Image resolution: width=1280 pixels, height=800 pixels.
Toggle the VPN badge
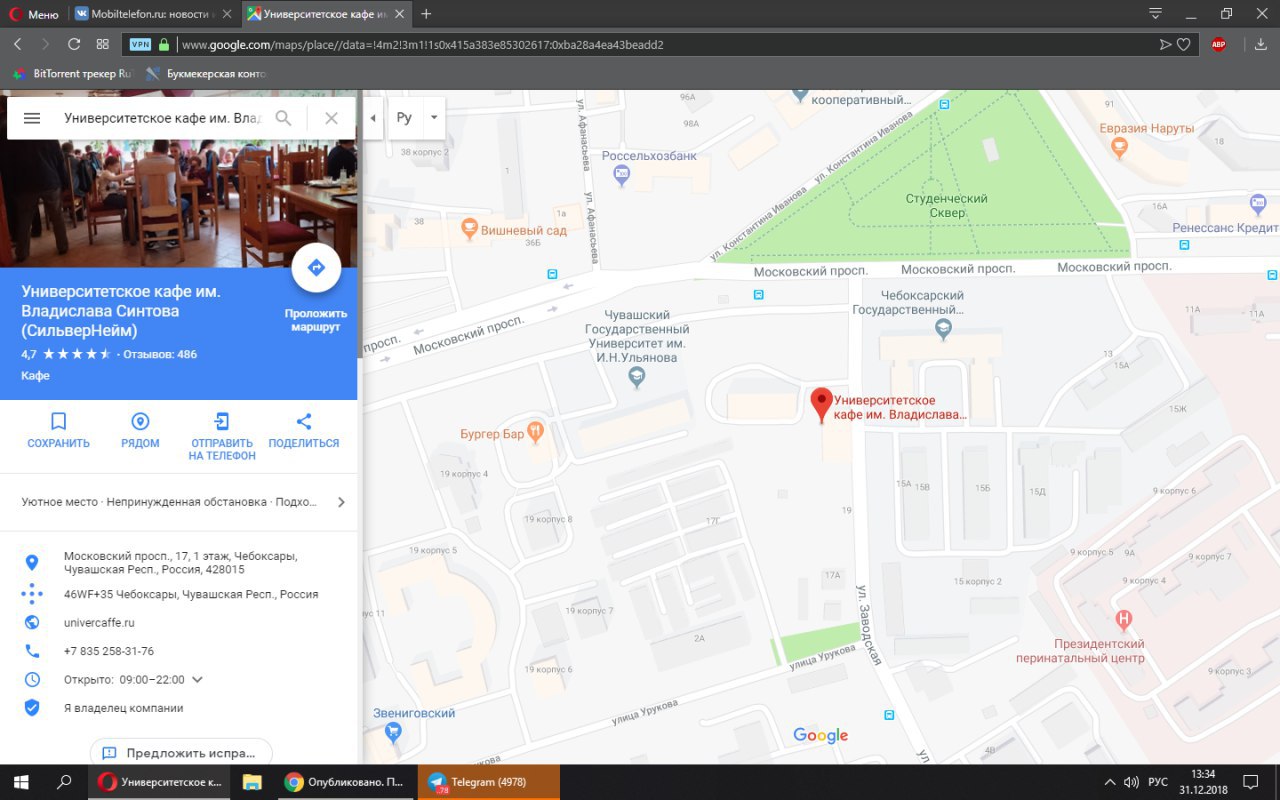[x=140, y=44]
